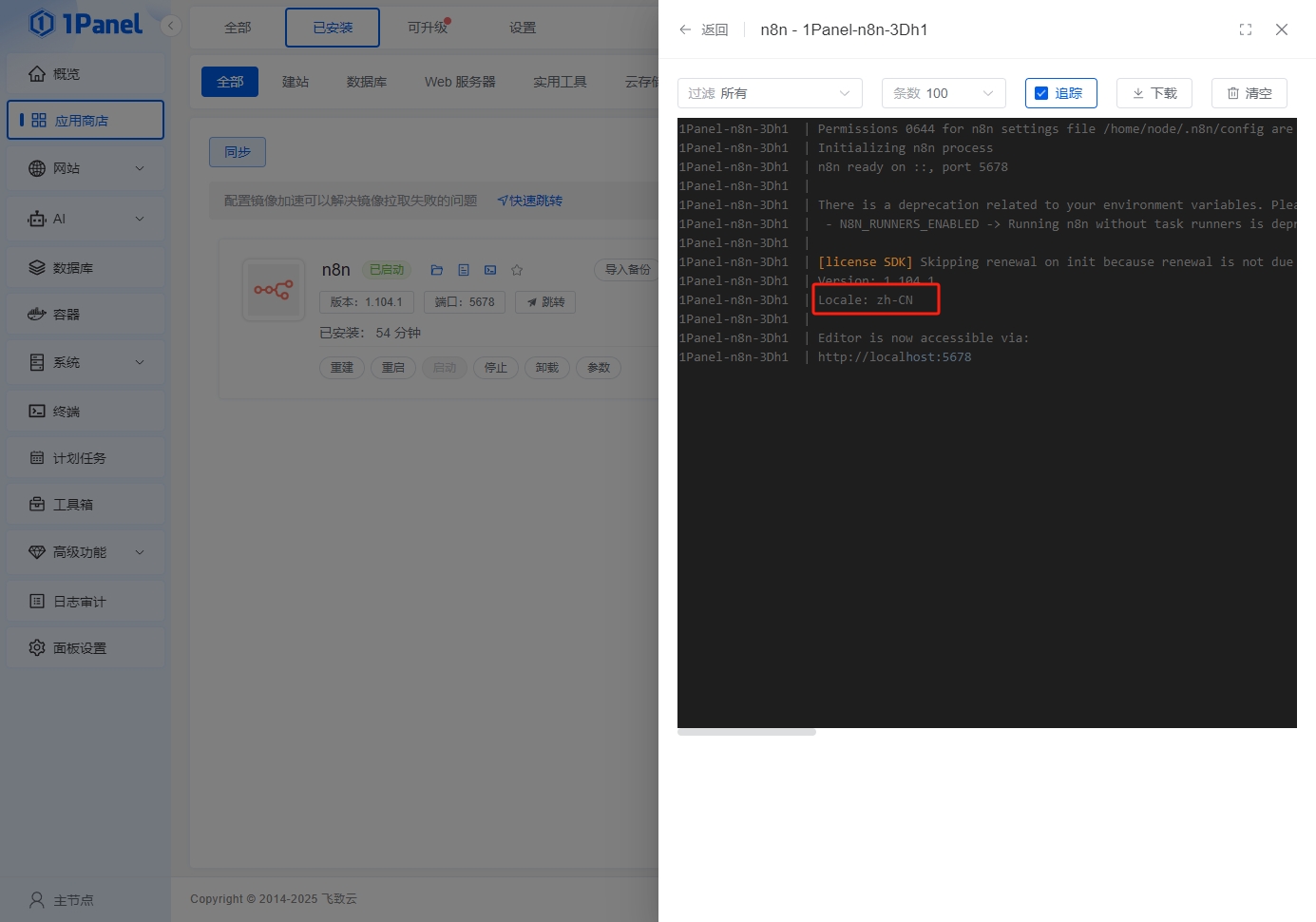Screen dimensions: 1316x922
Task: Click the horizontal log scrollbar
Action: tap(747, 732)
